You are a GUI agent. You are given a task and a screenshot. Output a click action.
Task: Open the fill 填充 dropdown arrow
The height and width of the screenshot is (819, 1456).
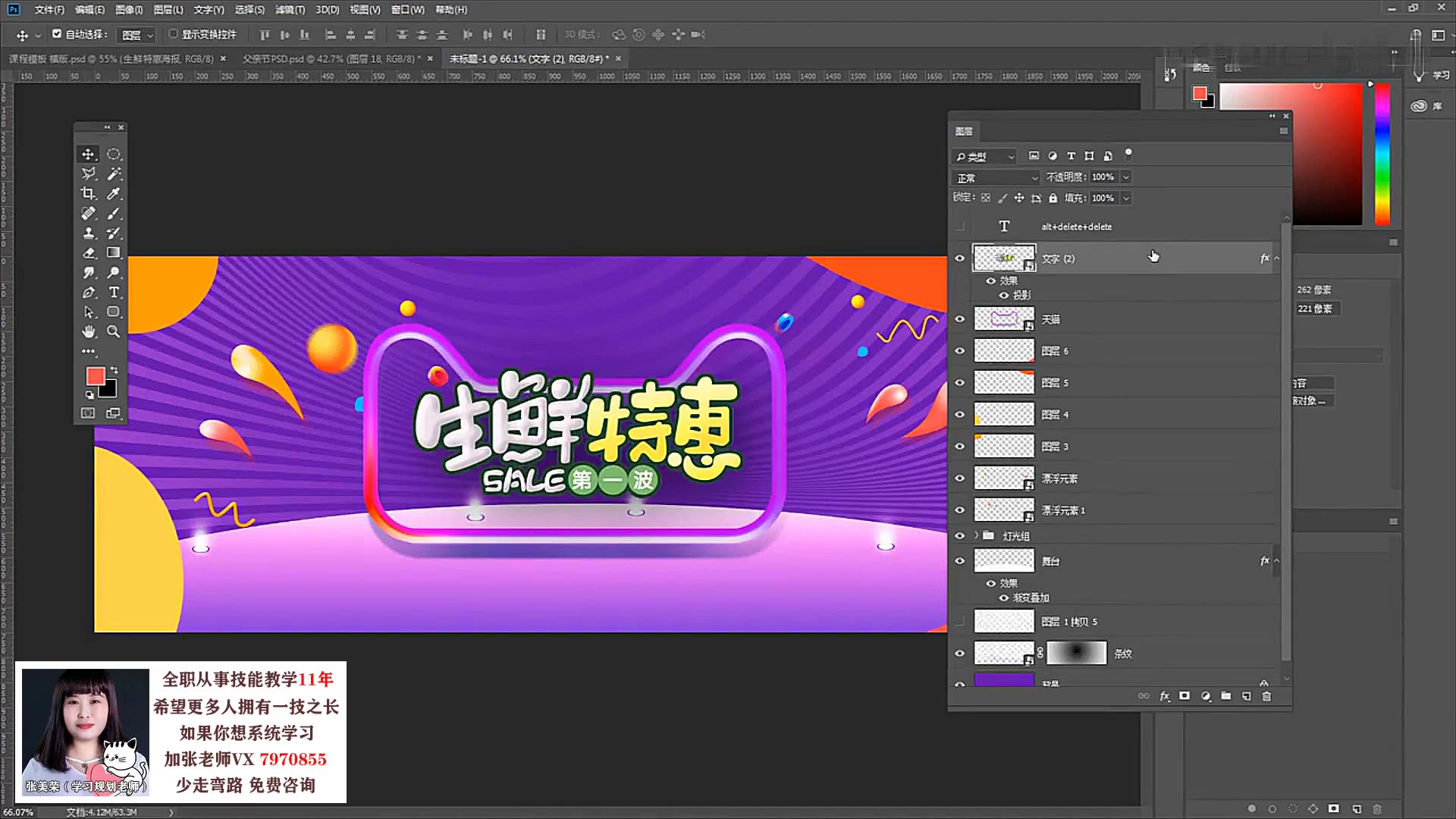point(1126,198)
